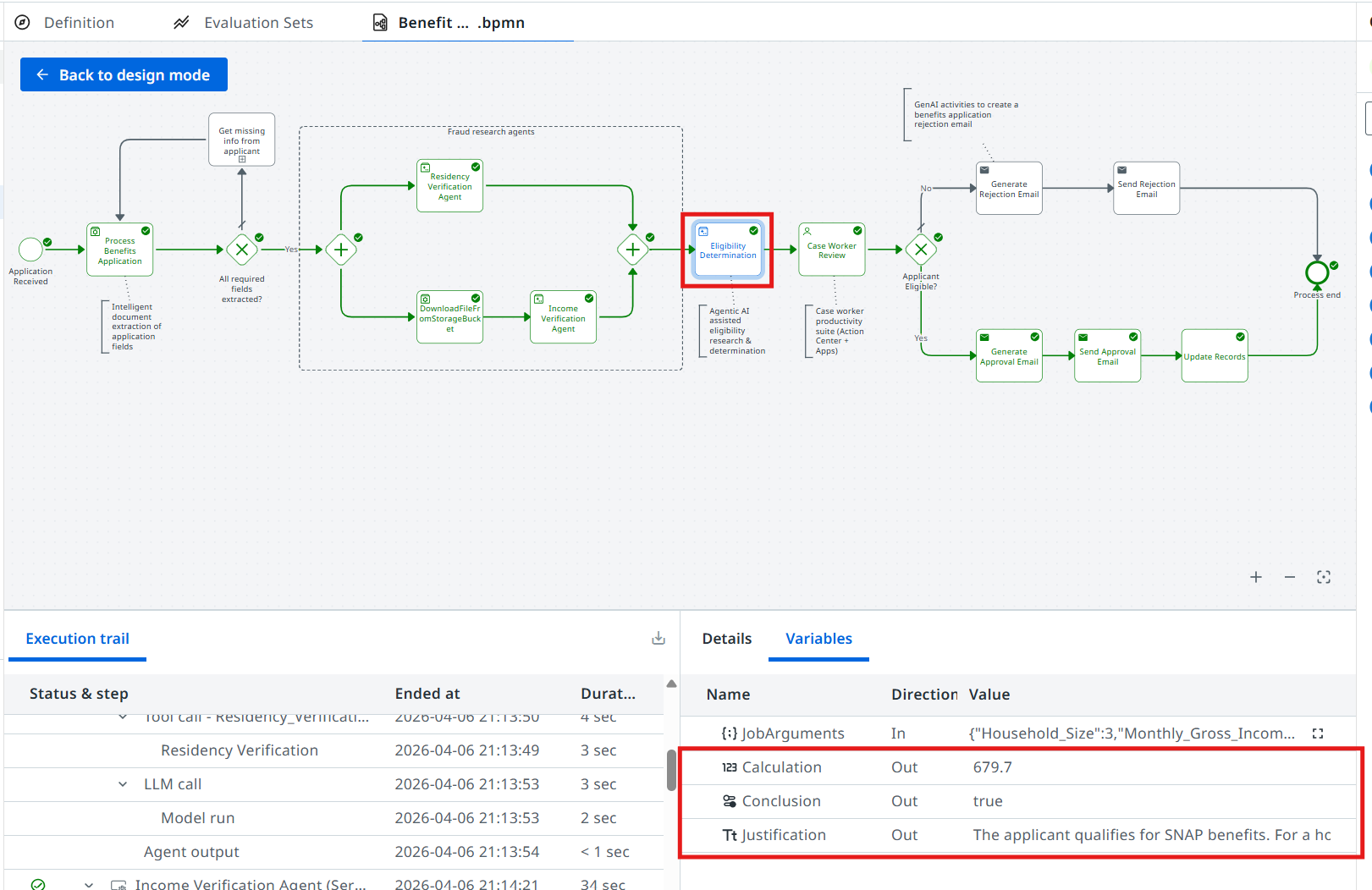Click the zoom out minus icon on canvas

coord(1290,577)
